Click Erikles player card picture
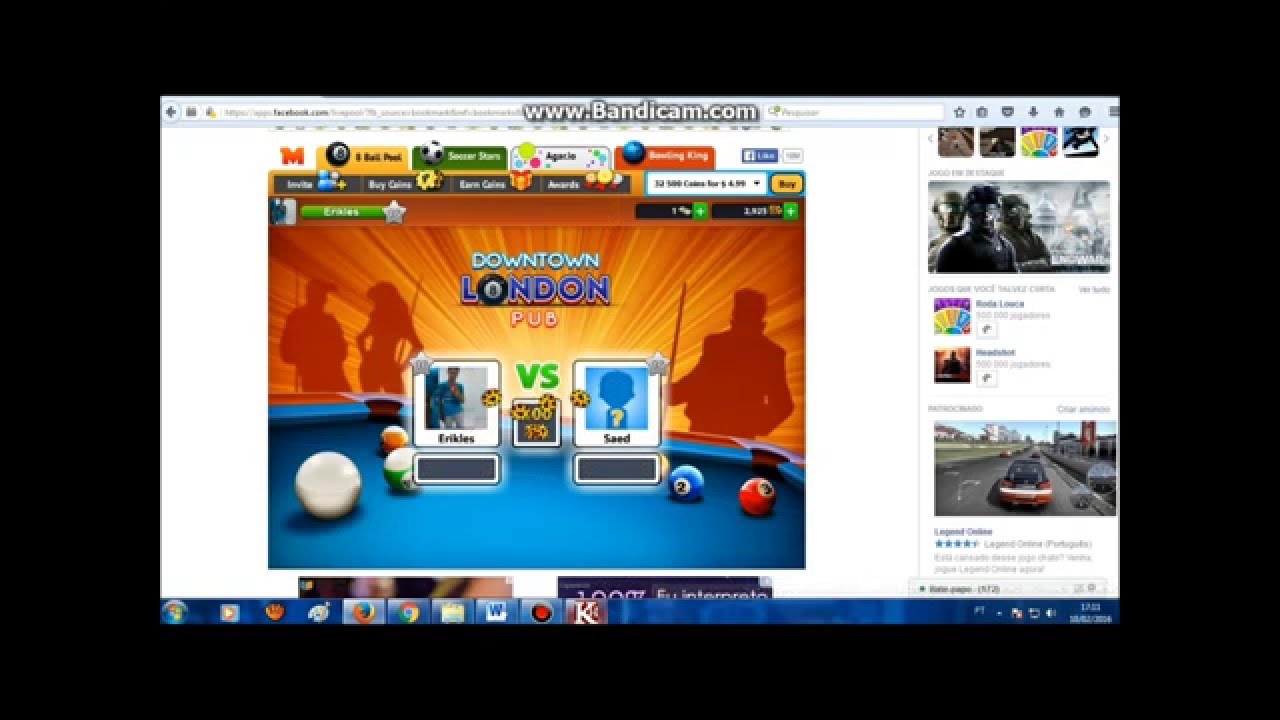Viewport: 1280px width, 720px height. (456, 398)
